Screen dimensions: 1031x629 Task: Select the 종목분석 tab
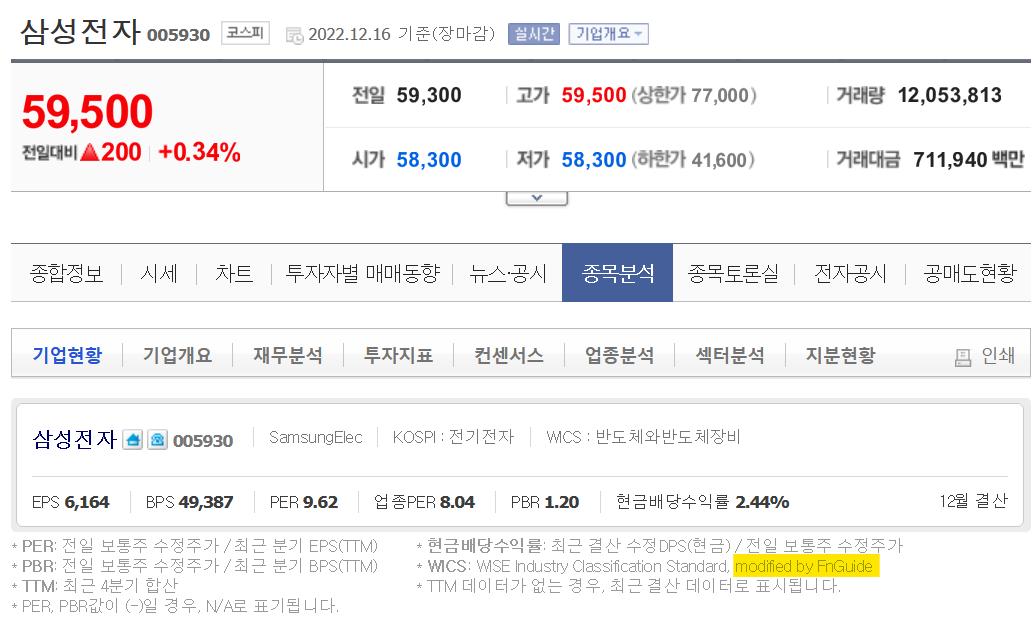(617, 273)
